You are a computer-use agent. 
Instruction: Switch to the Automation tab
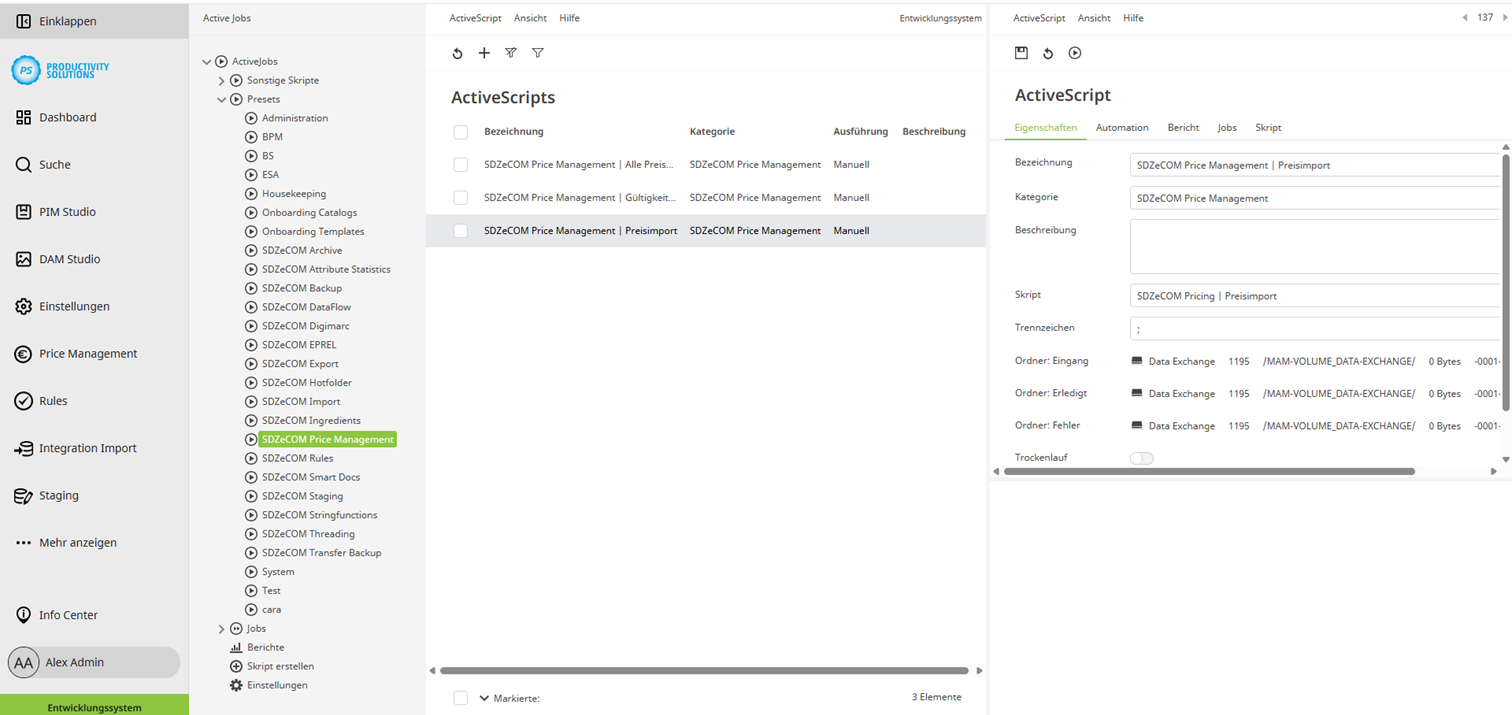(x=1122, y=128)
